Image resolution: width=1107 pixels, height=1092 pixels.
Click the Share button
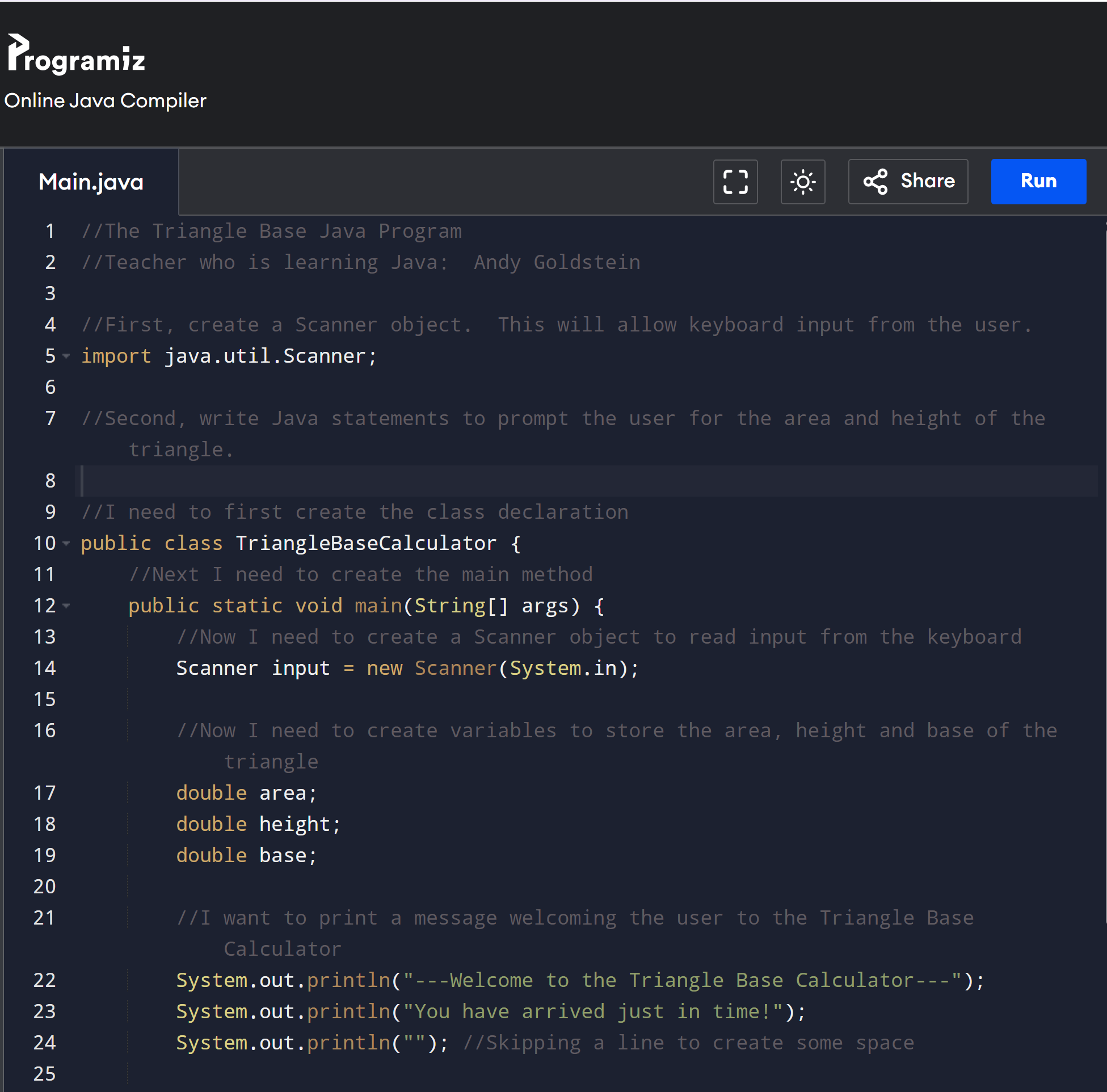(908, 182)
